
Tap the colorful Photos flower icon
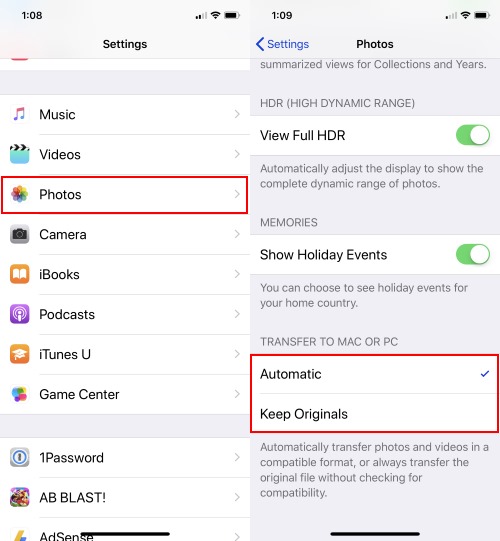click(x=19, y=194)
